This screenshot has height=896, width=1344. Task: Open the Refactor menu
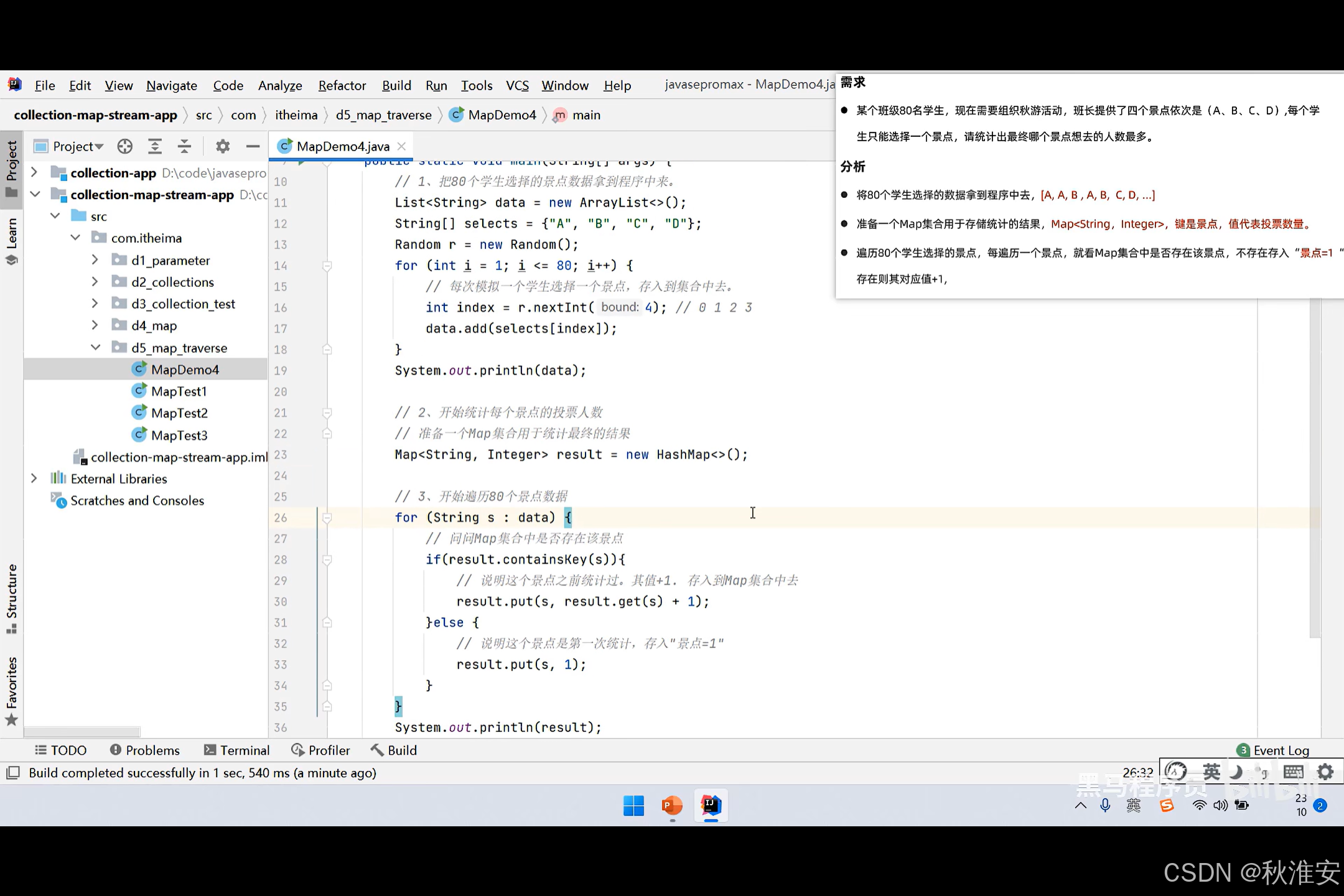(342, 85)
